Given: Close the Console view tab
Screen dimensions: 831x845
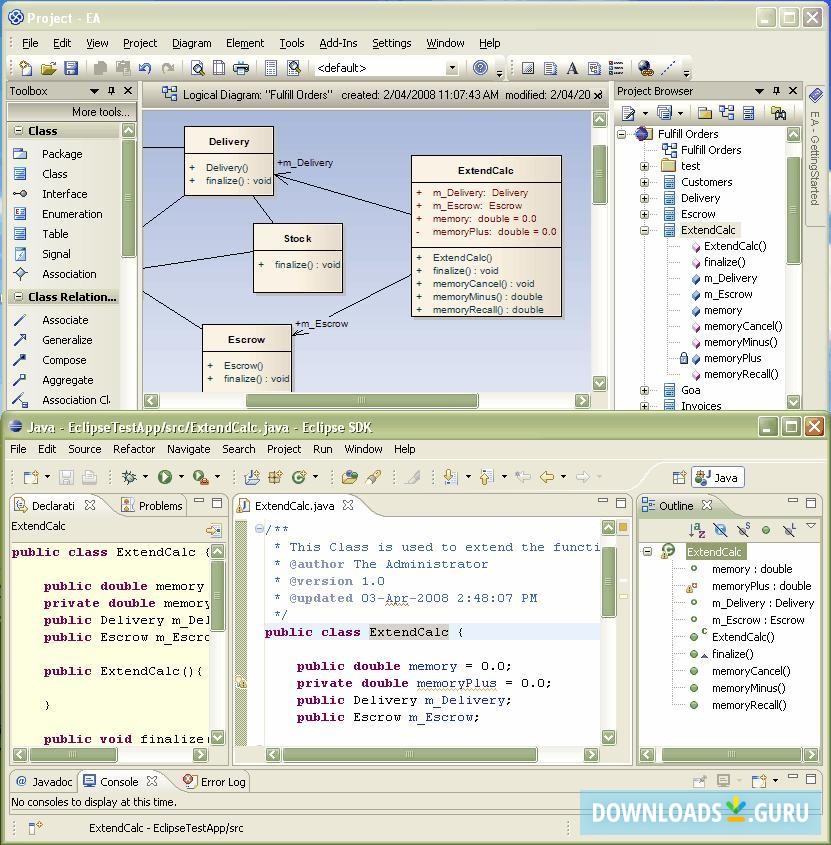Looking at the screenshot, I should 152,781.
